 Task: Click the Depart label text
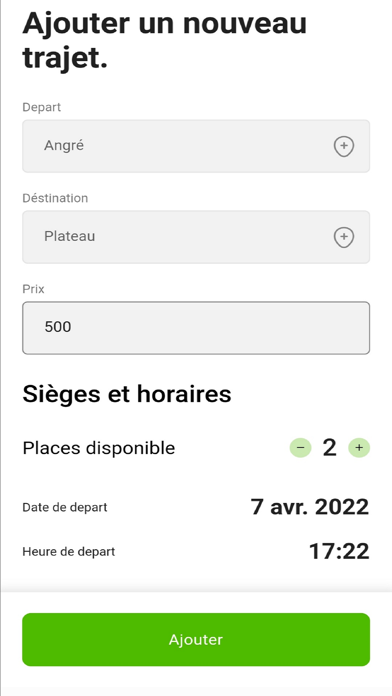[x=42, y=107]
